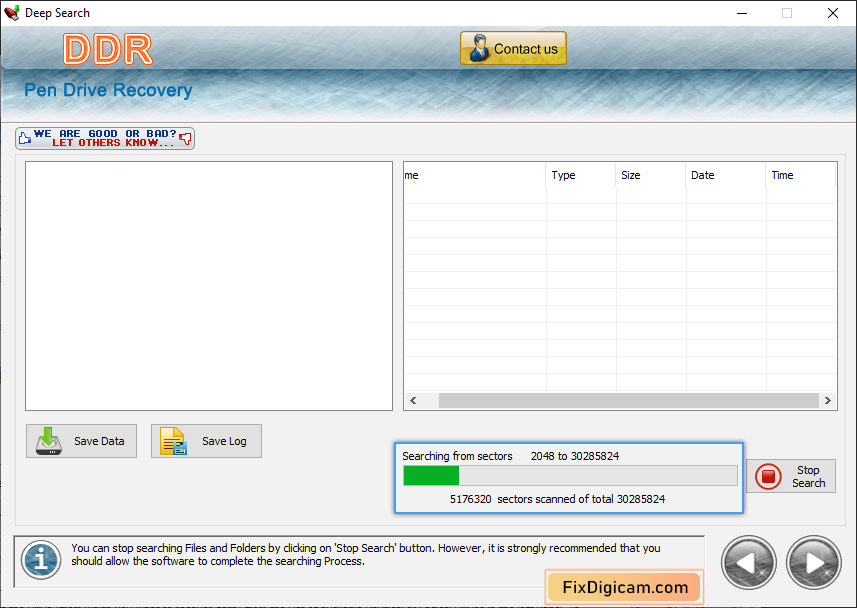Stop the search with Stop Search button
Screen dimensions: 857x608
tap(790, 476)
